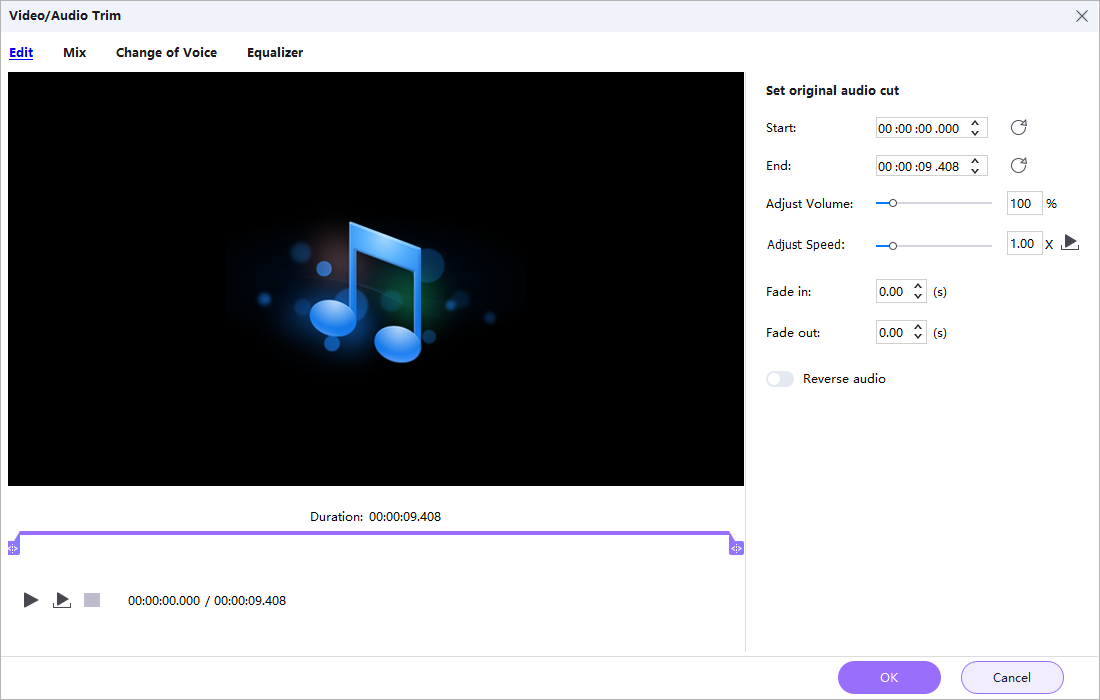Stop audio playback
Screen dimensions: 1100x700
coord(92,600)
